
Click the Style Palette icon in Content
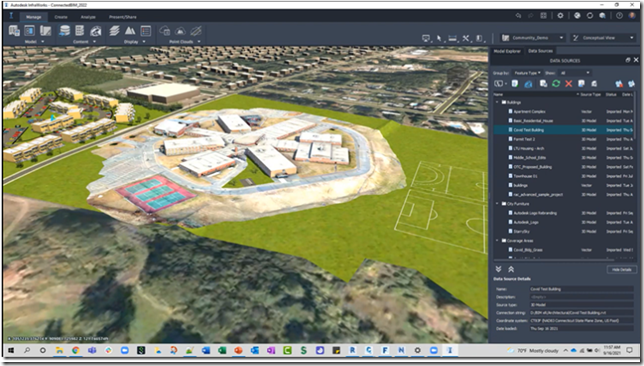pyautogui.click(x=96, y=31)
